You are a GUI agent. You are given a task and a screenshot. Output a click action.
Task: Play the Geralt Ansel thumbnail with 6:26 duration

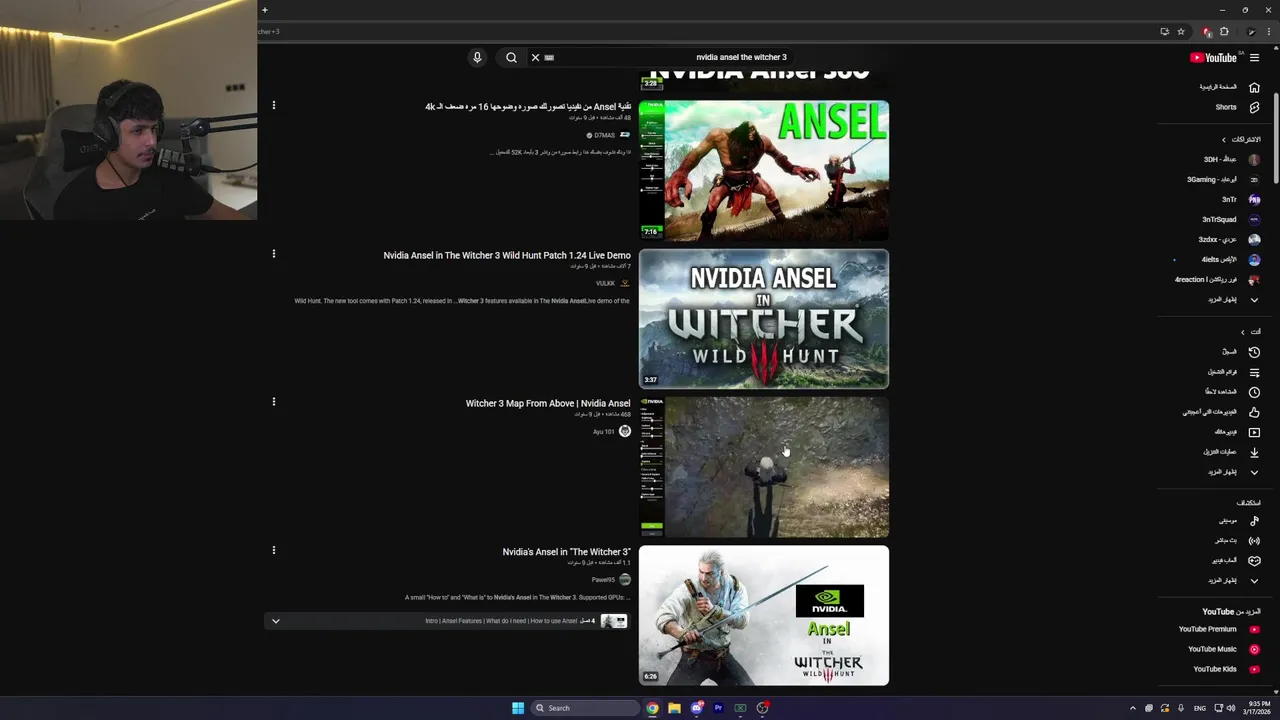(764, 615)
